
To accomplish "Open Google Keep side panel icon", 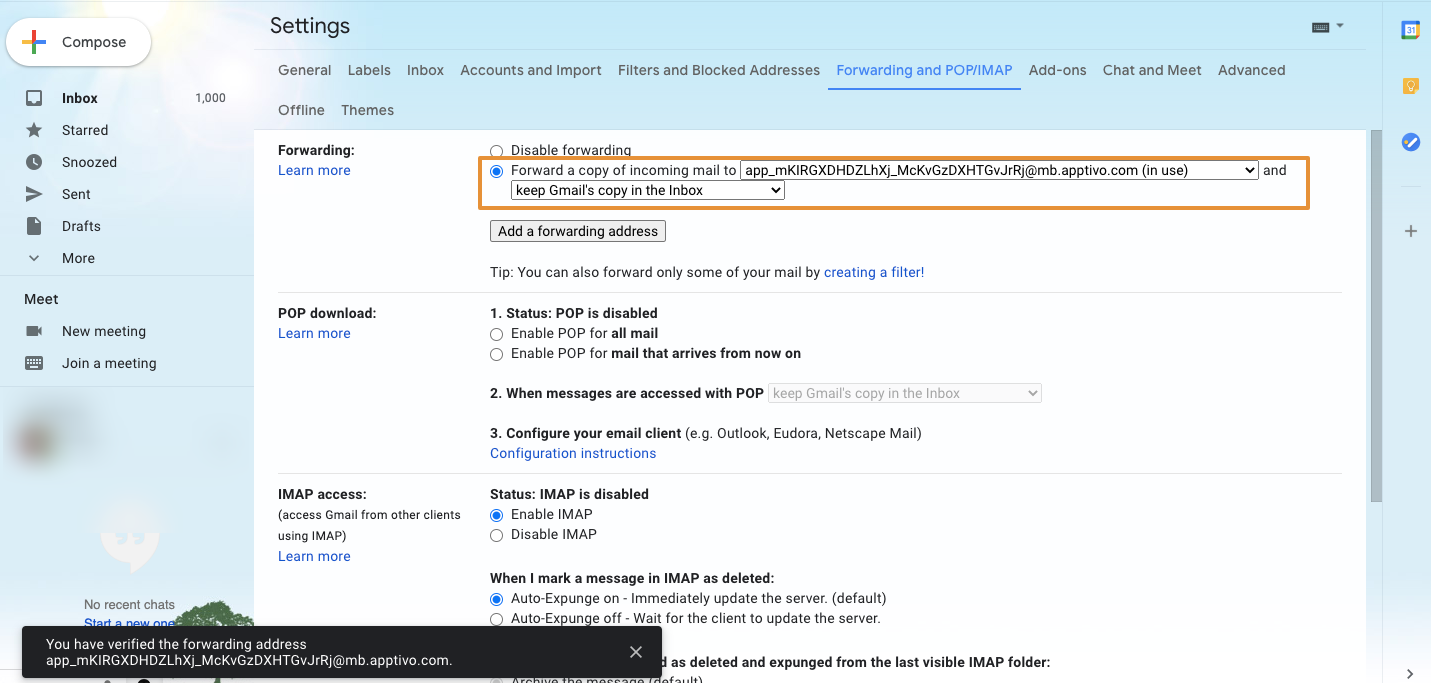I will pyautogui.click(x=1410, y=86).
